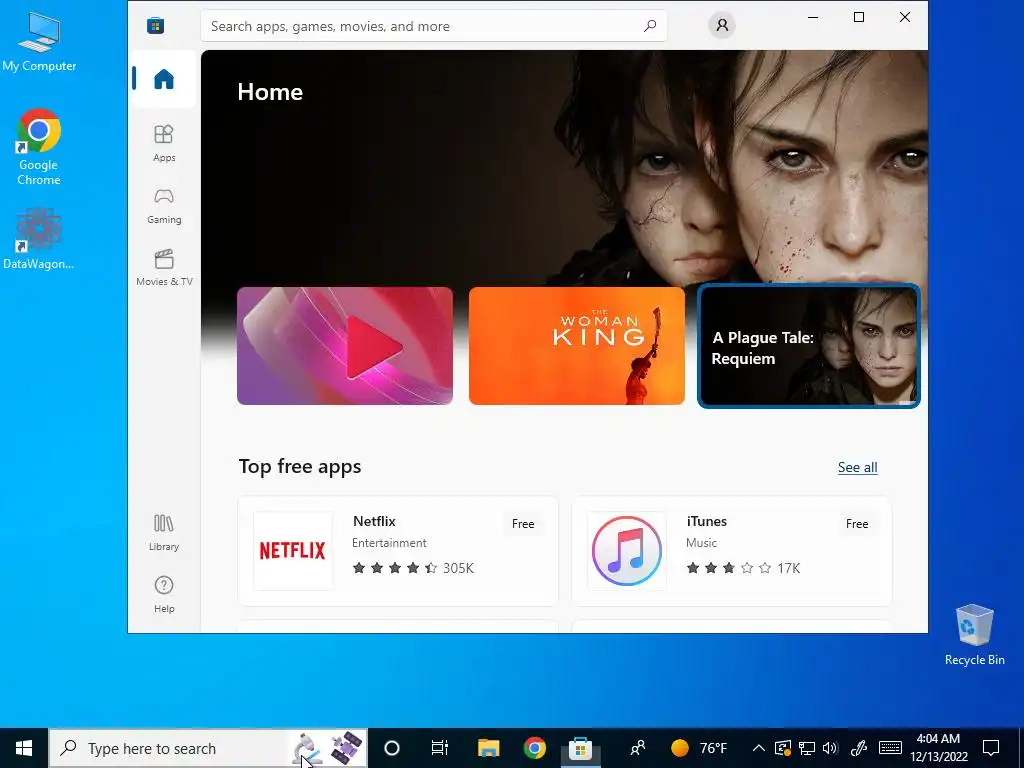1024x768 pixels.
Task: Open the People icon on taskbar
Action: pyautogui.click(x=637, y=748)
